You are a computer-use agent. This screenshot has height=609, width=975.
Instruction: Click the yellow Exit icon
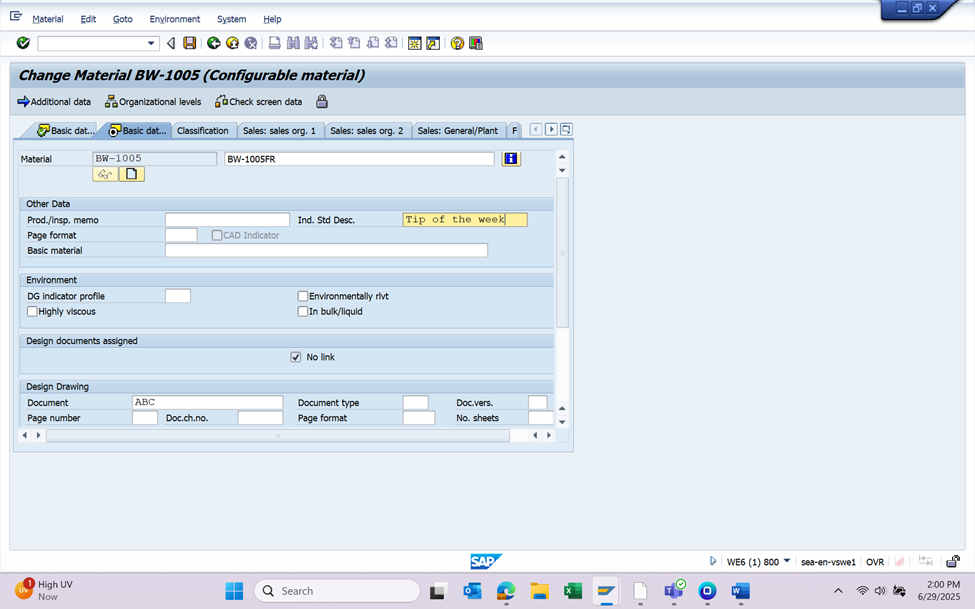pos(232,43)
